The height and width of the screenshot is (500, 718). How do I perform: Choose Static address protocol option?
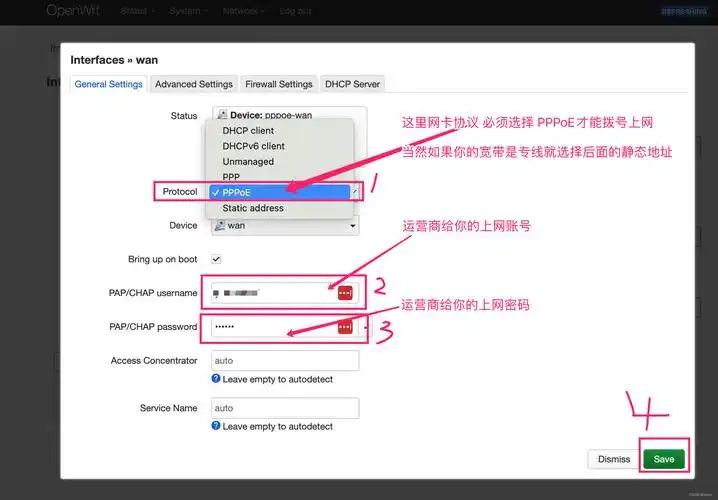tap(252, 208)
